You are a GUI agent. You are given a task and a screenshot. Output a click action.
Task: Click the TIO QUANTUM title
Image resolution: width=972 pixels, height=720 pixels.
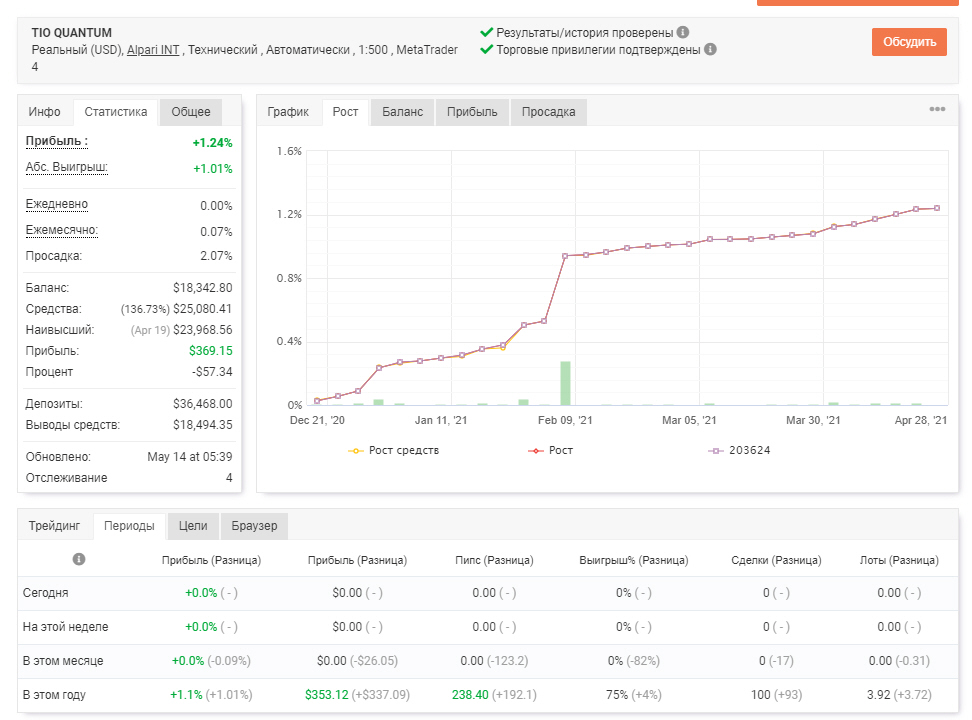(x=72, y=33)
